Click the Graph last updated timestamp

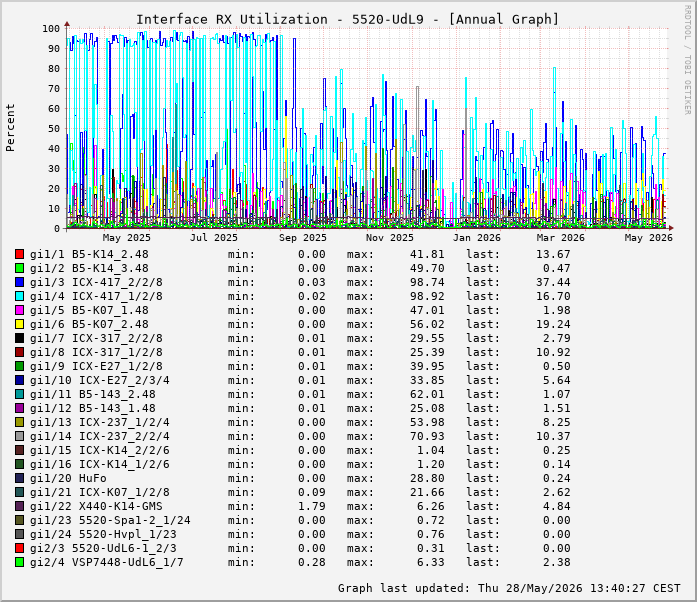509,588
